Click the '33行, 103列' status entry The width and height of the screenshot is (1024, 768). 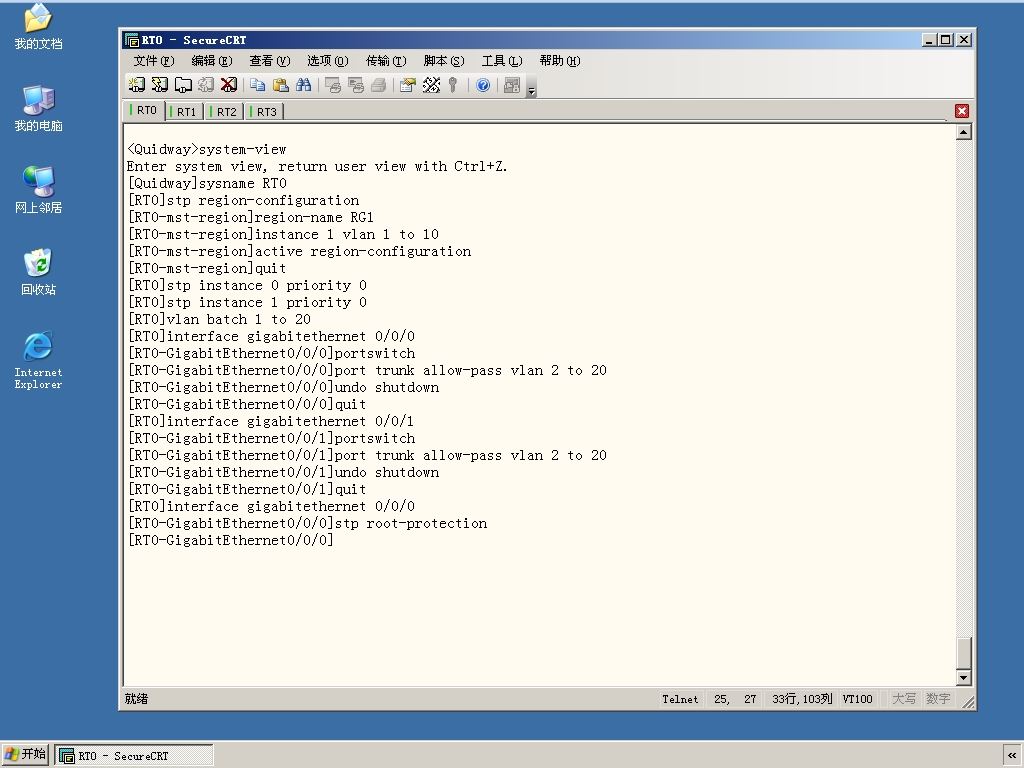pos(801,699)
